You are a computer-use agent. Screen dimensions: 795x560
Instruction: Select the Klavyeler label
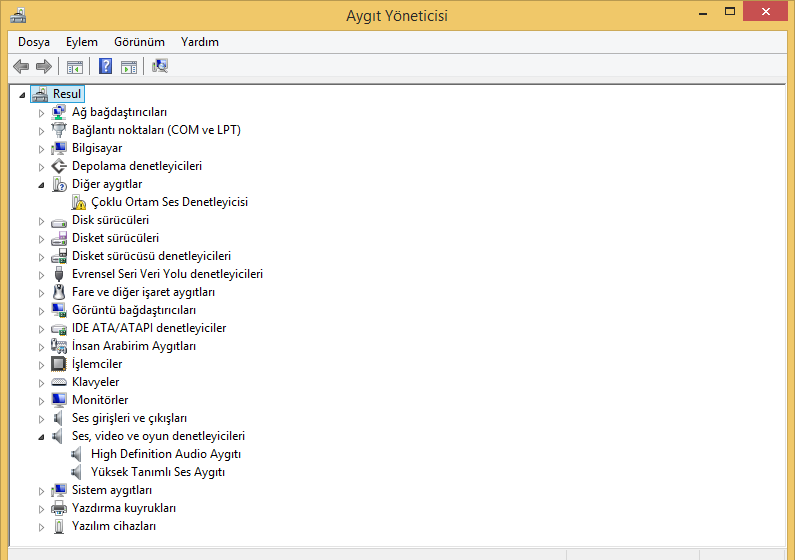click(95, 382)
